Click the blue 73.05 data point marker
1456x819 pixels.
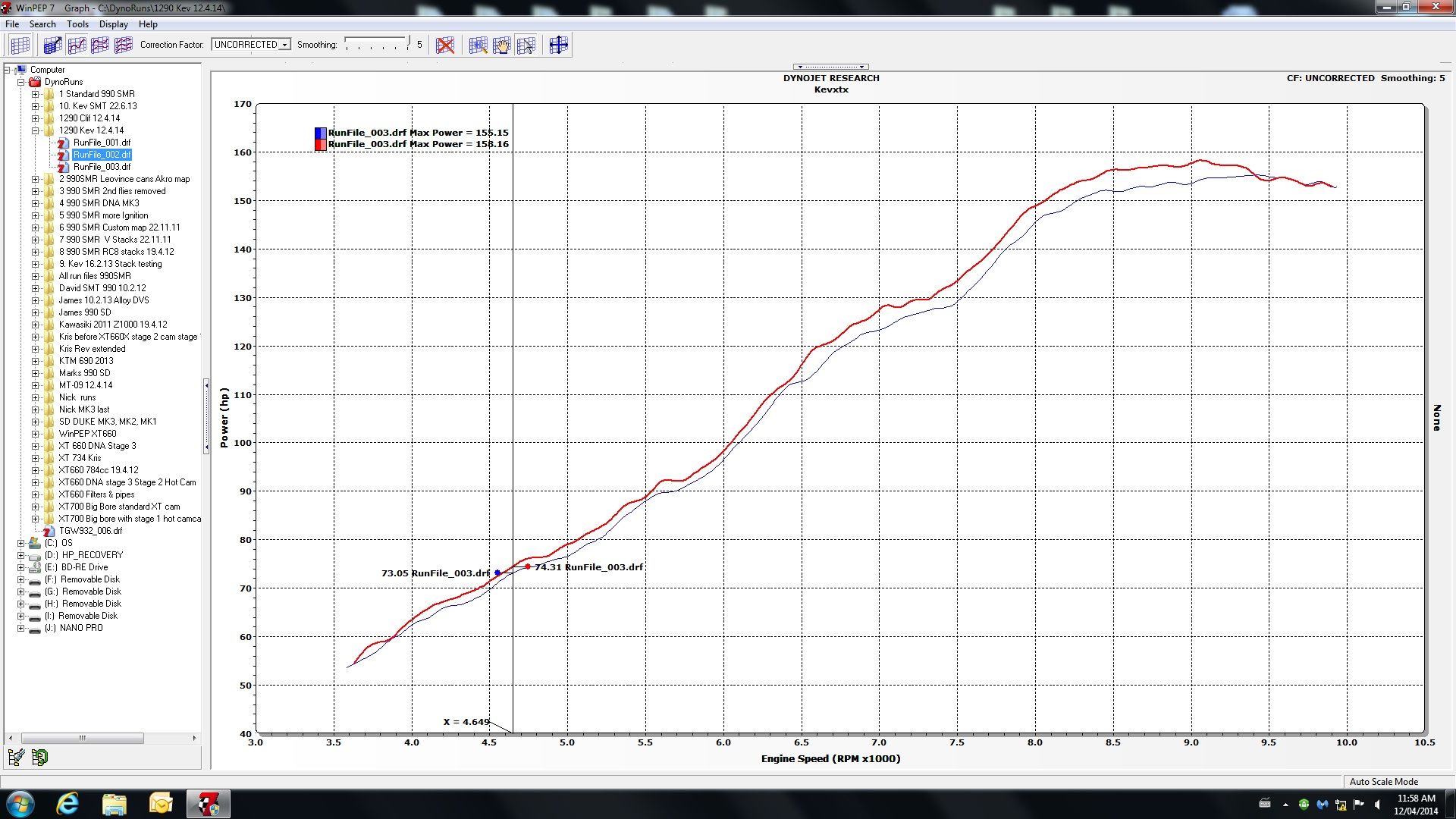497,573
